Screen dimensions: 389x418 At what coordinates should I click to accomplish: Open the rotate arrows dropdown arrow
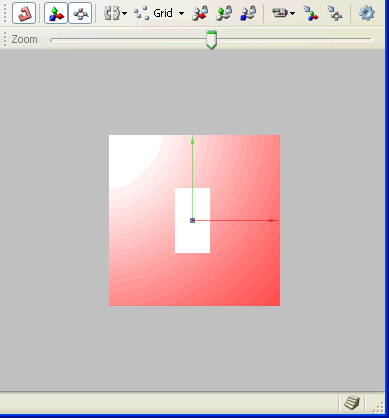(x=124, y=14)
